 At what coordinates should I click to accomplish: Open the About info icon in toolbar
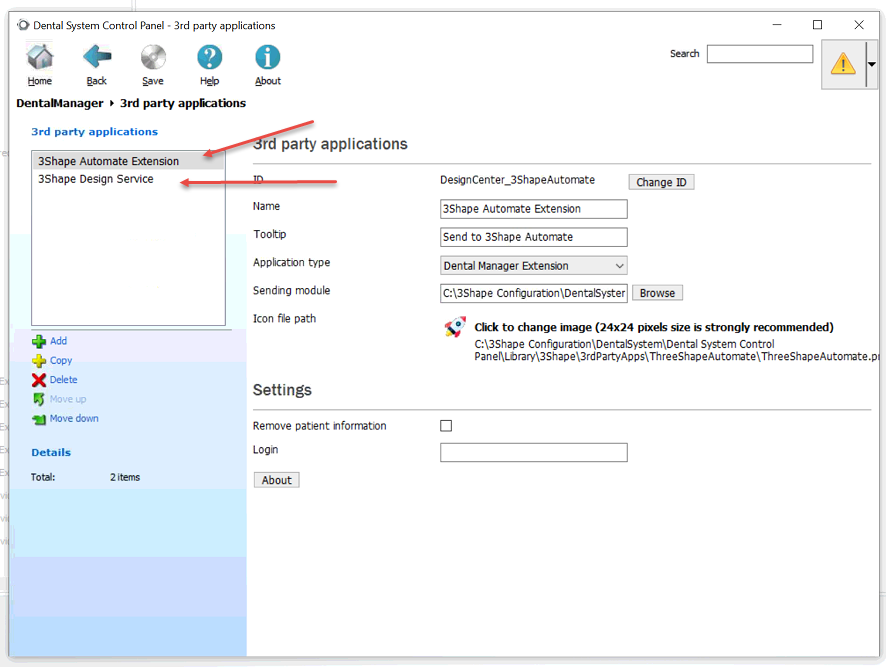click(267, 59)
